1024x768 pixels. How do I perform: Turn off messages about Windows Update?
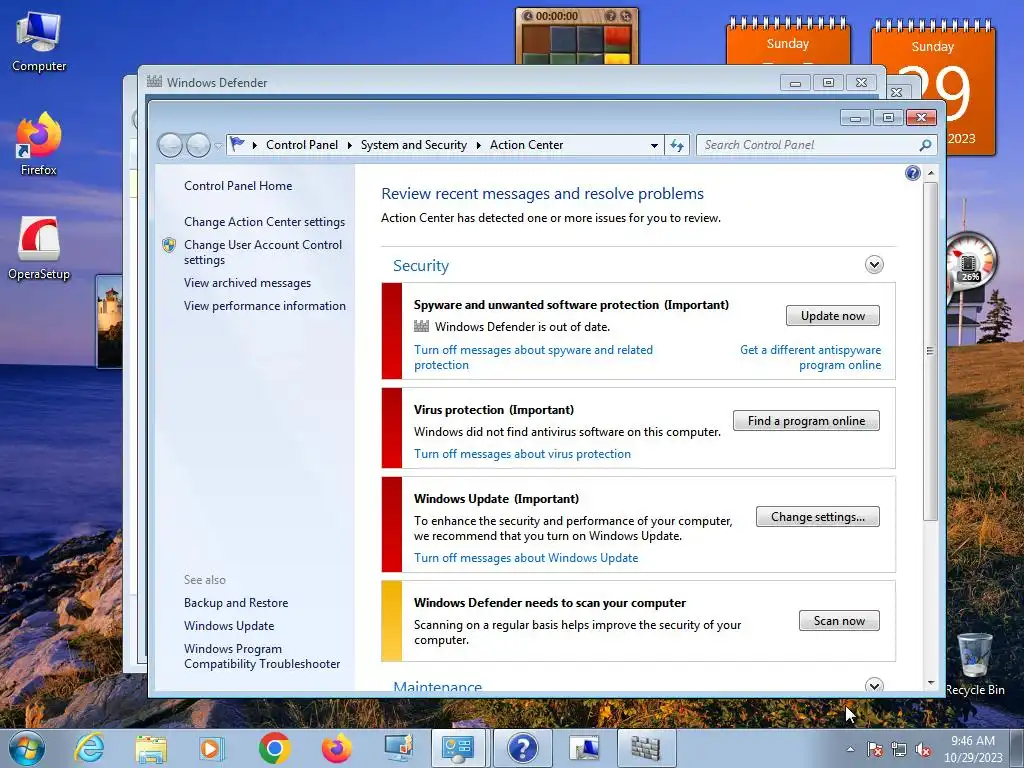click(x=526, y=558)
